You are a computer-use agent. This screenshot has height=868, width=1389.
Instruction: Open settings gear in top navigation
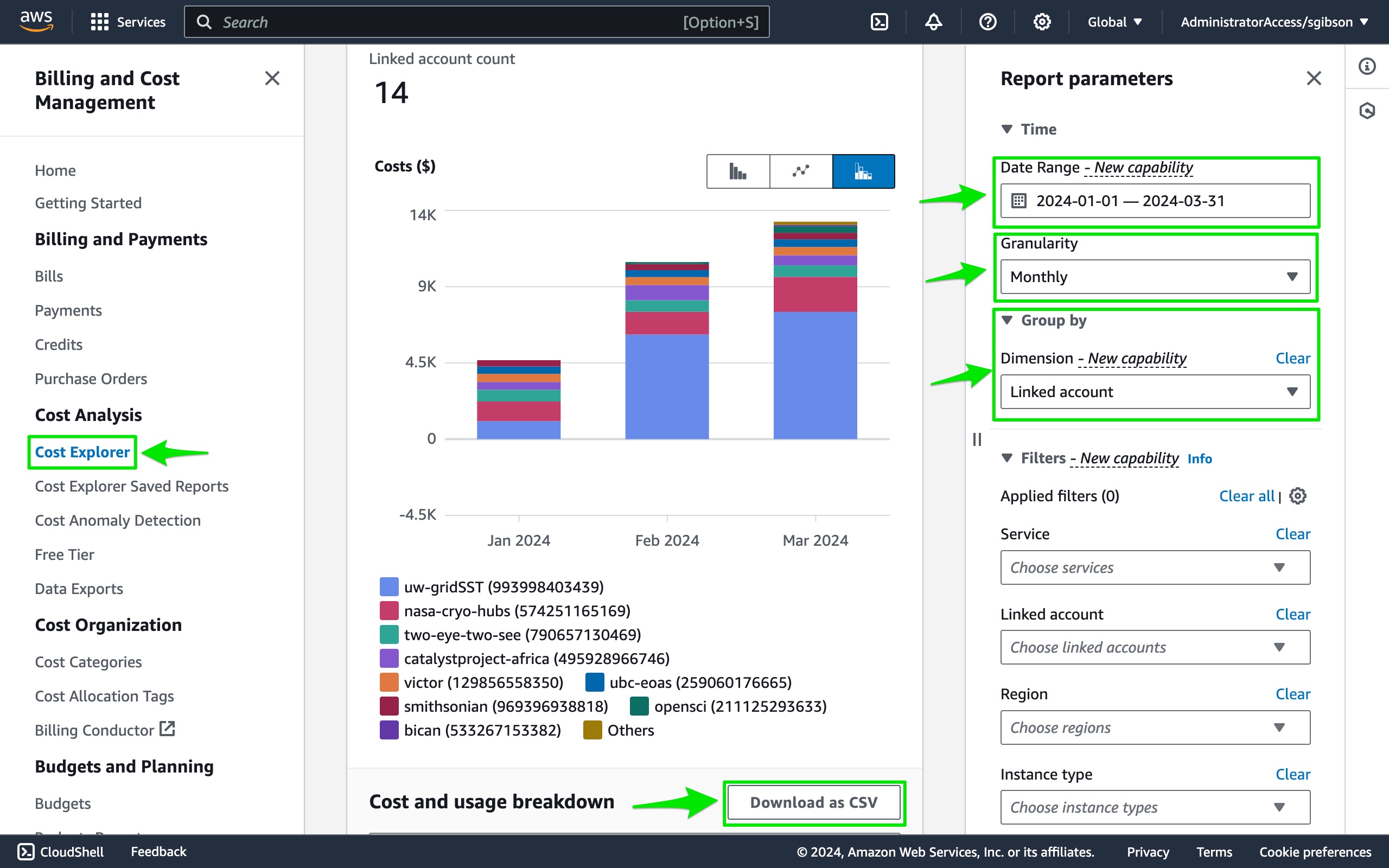pos(1042,22)
